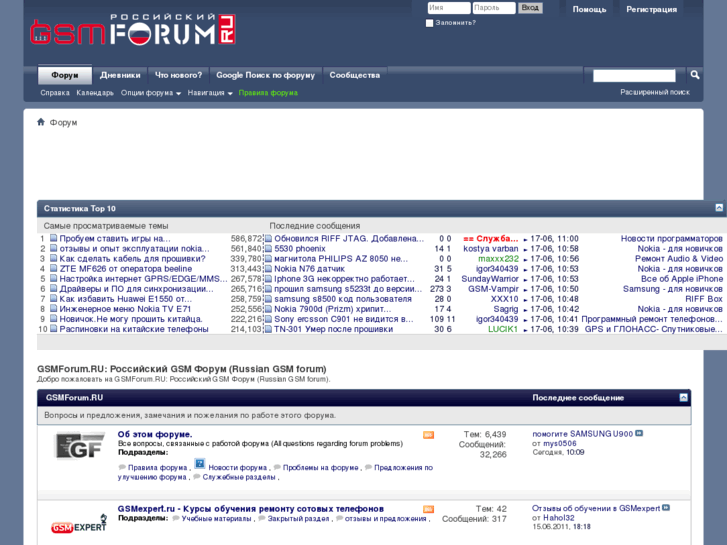Click arrow icon before 17-06, 10:39

coord(525,330)
